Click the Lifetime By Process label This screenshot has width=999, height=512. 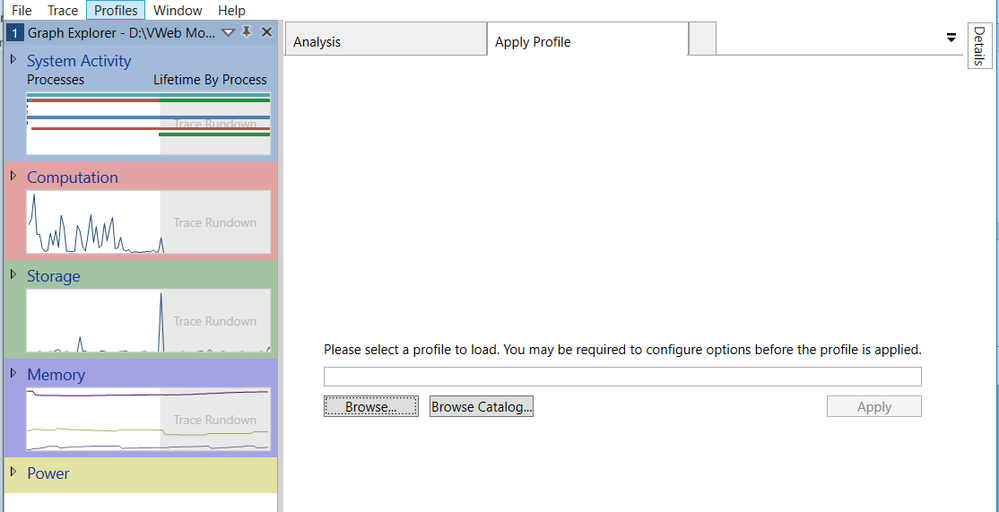210,80
